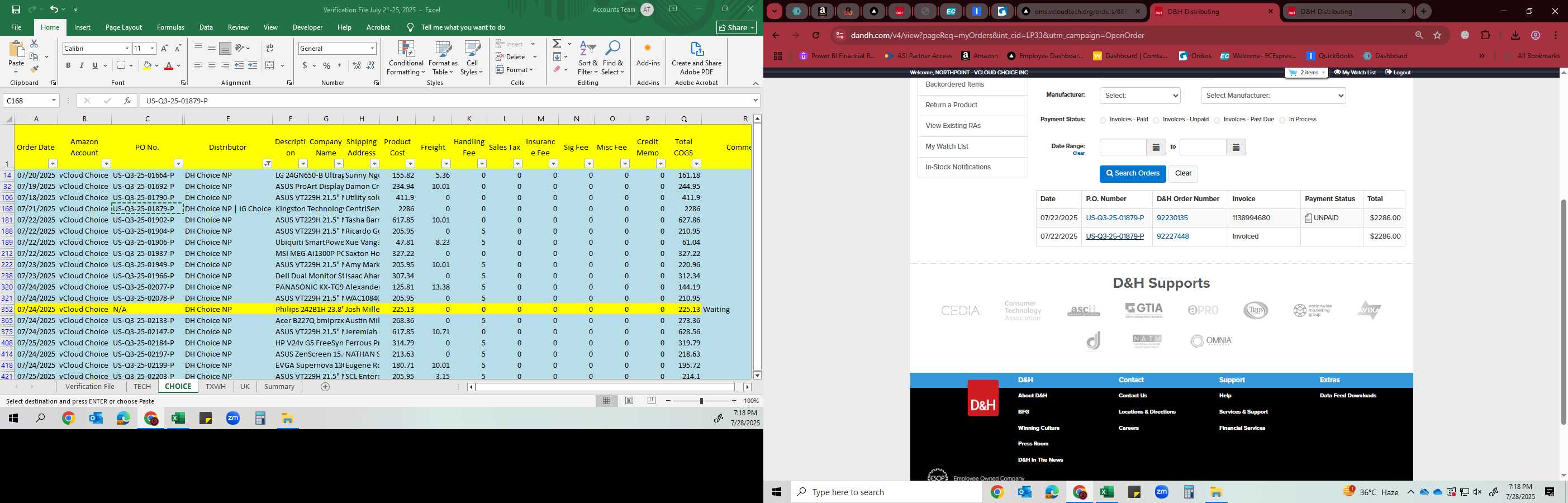Reload the D&H page in Chrome
Viewport: 1568px width, 503px height.
[816, 35]
